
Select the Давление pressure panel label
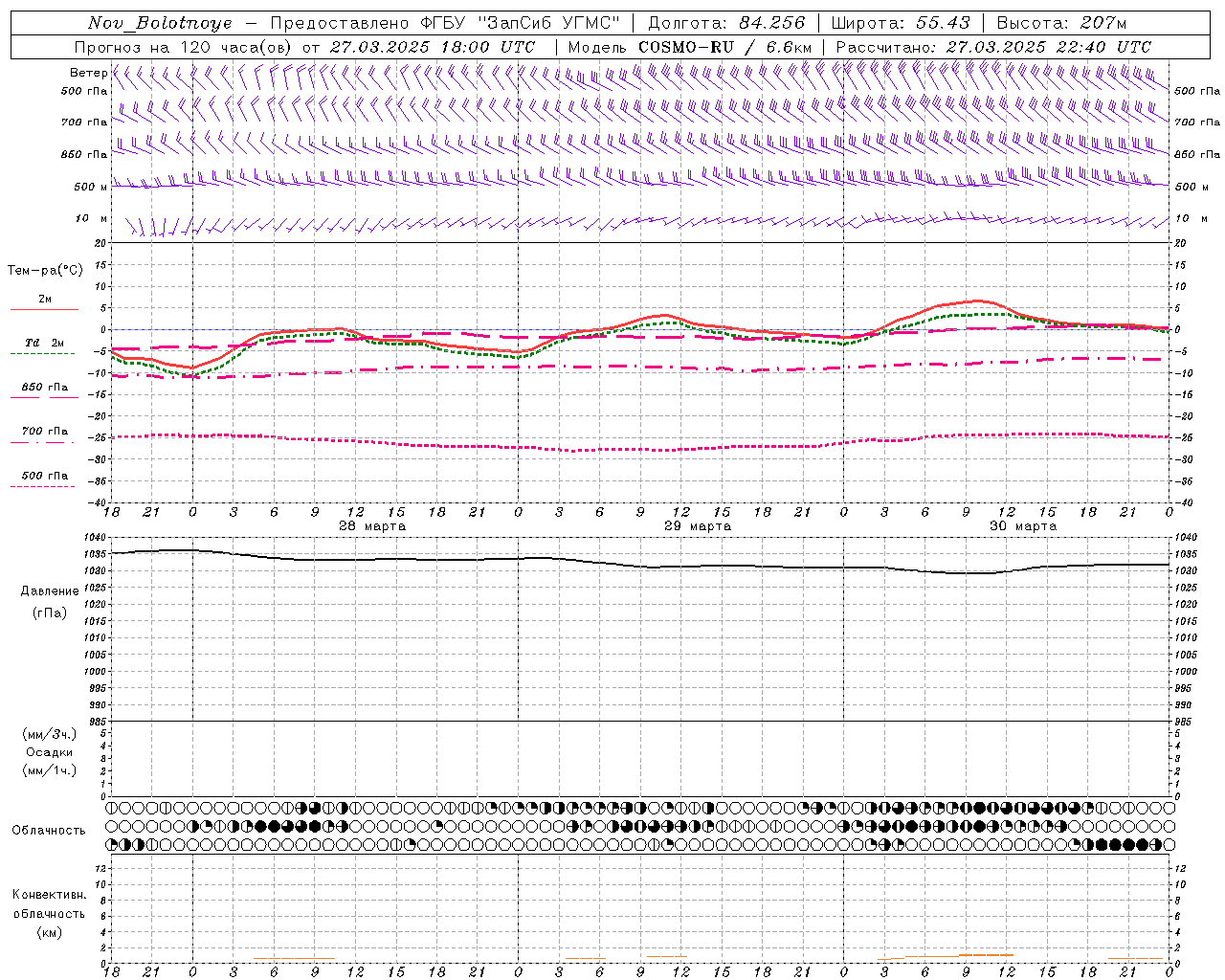[x=50, y=591]
